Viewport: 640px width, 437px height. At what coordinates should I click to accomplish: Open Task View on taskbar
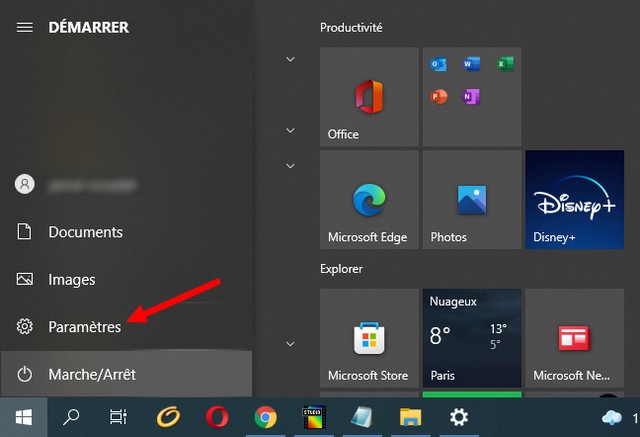118,417
